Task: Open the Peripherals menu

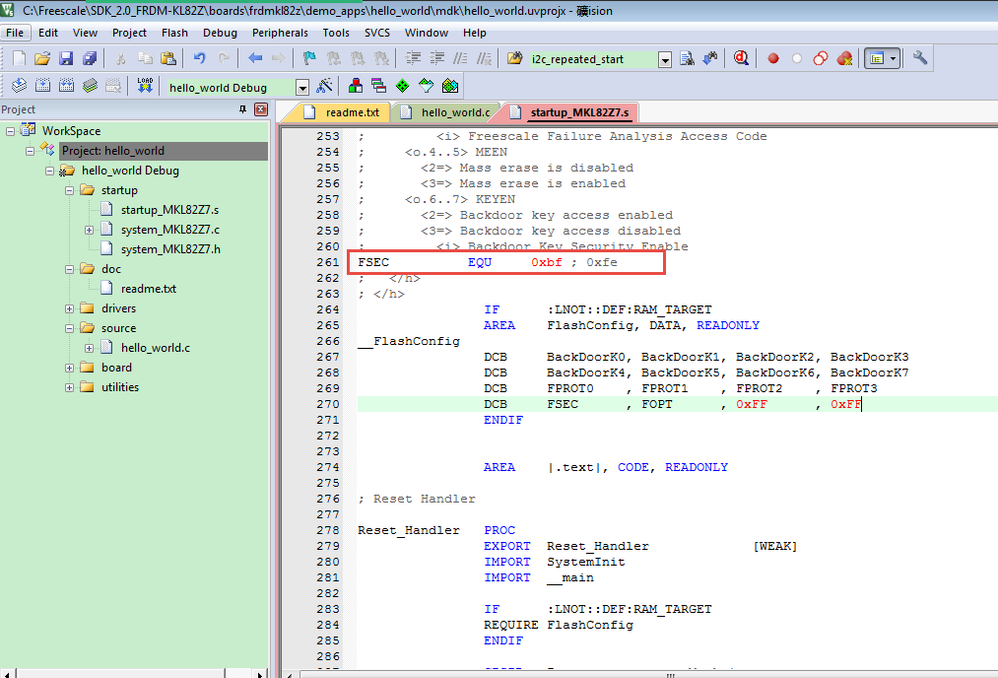Action: 280,32
